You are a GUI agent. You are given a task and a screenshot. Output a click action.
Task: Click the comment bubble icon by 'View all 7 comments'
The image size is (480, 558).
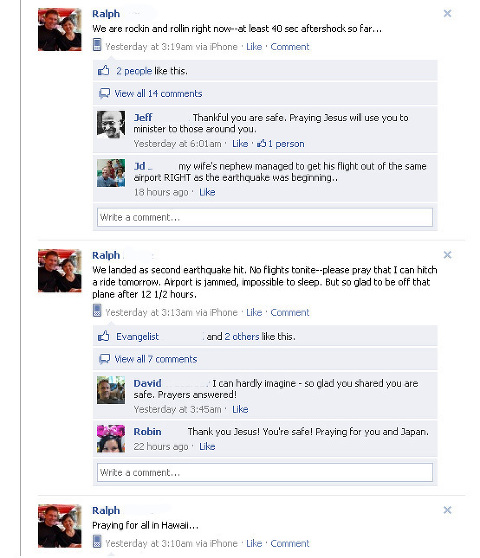point(104,359)
